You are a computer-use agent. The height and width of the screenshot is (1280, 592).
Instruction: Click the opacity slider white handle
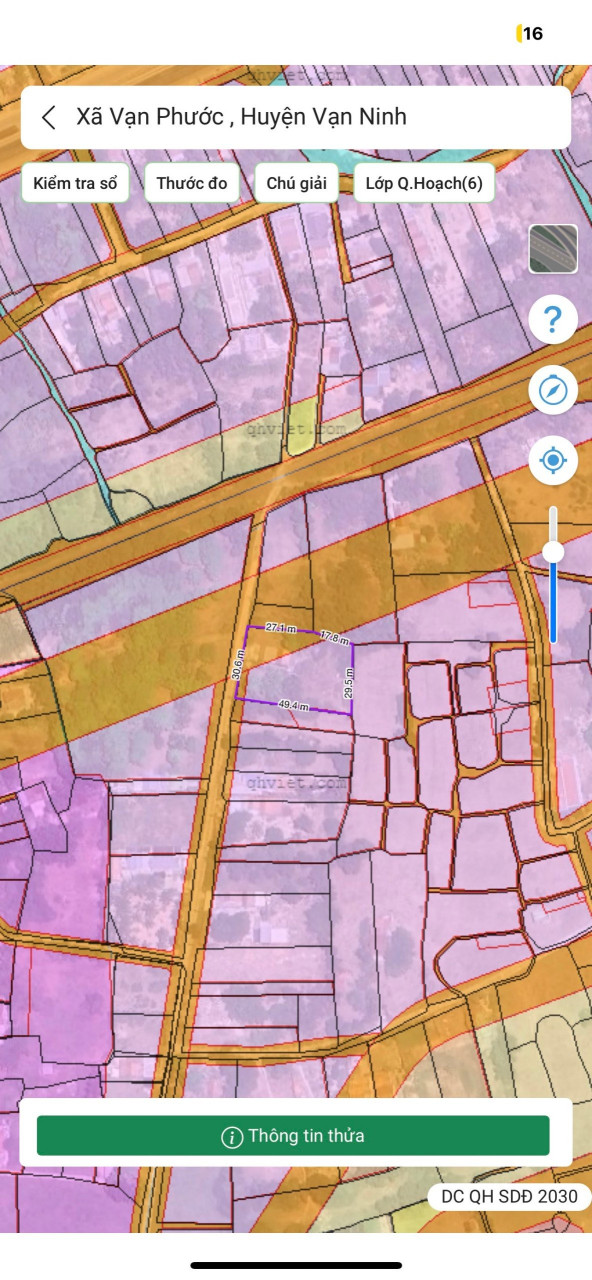point(553,552)
